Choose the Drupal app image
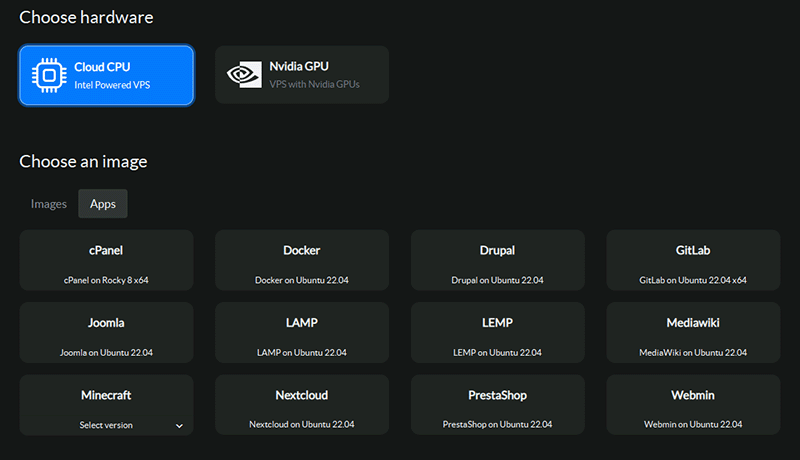800x460 pixels. click(497, 260)
